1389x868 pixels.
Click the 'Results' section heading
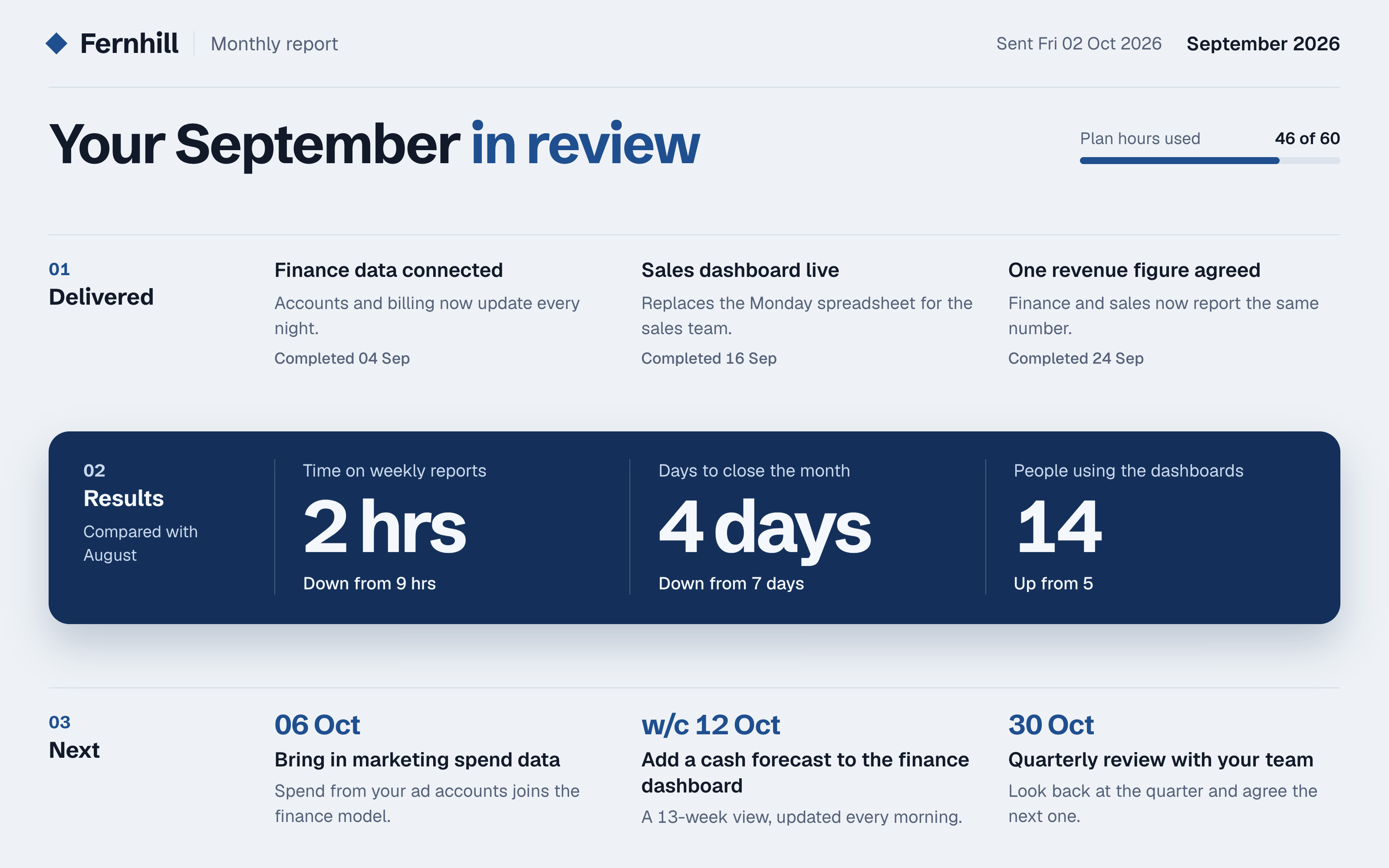click(x=123, y=498)
